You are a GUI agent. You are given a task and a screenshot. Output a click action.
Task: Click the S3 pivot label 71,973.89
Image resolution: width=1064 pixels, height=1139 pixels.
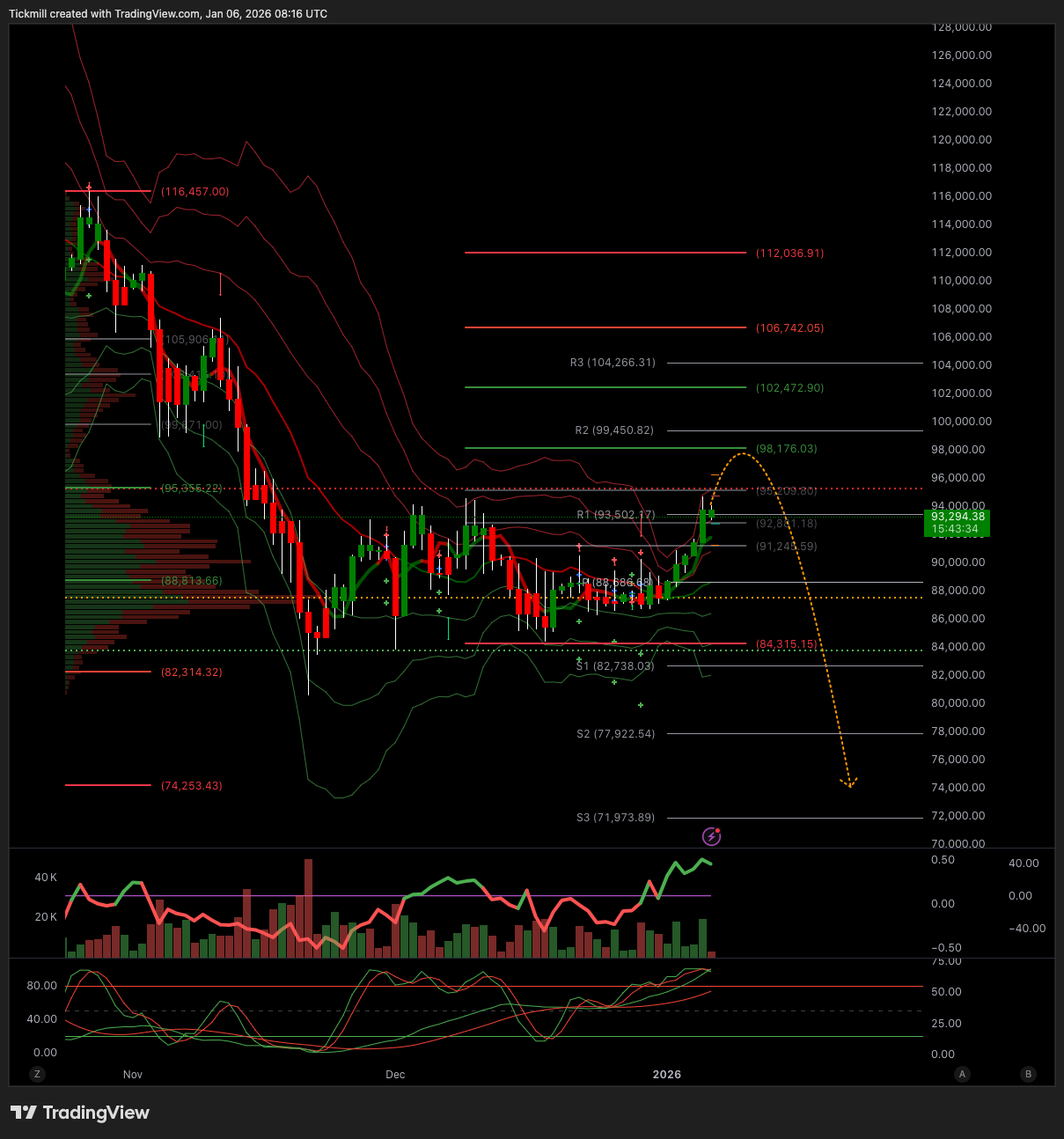[615, 818]
